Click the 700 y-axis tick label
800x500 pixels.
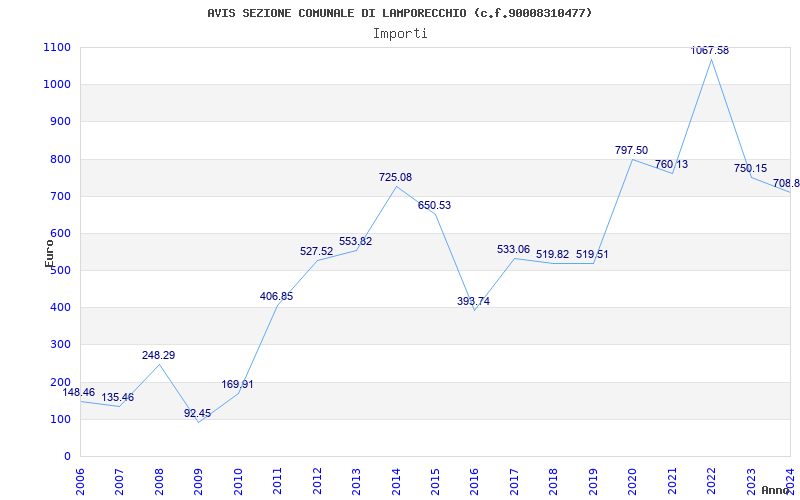point(61,196)
